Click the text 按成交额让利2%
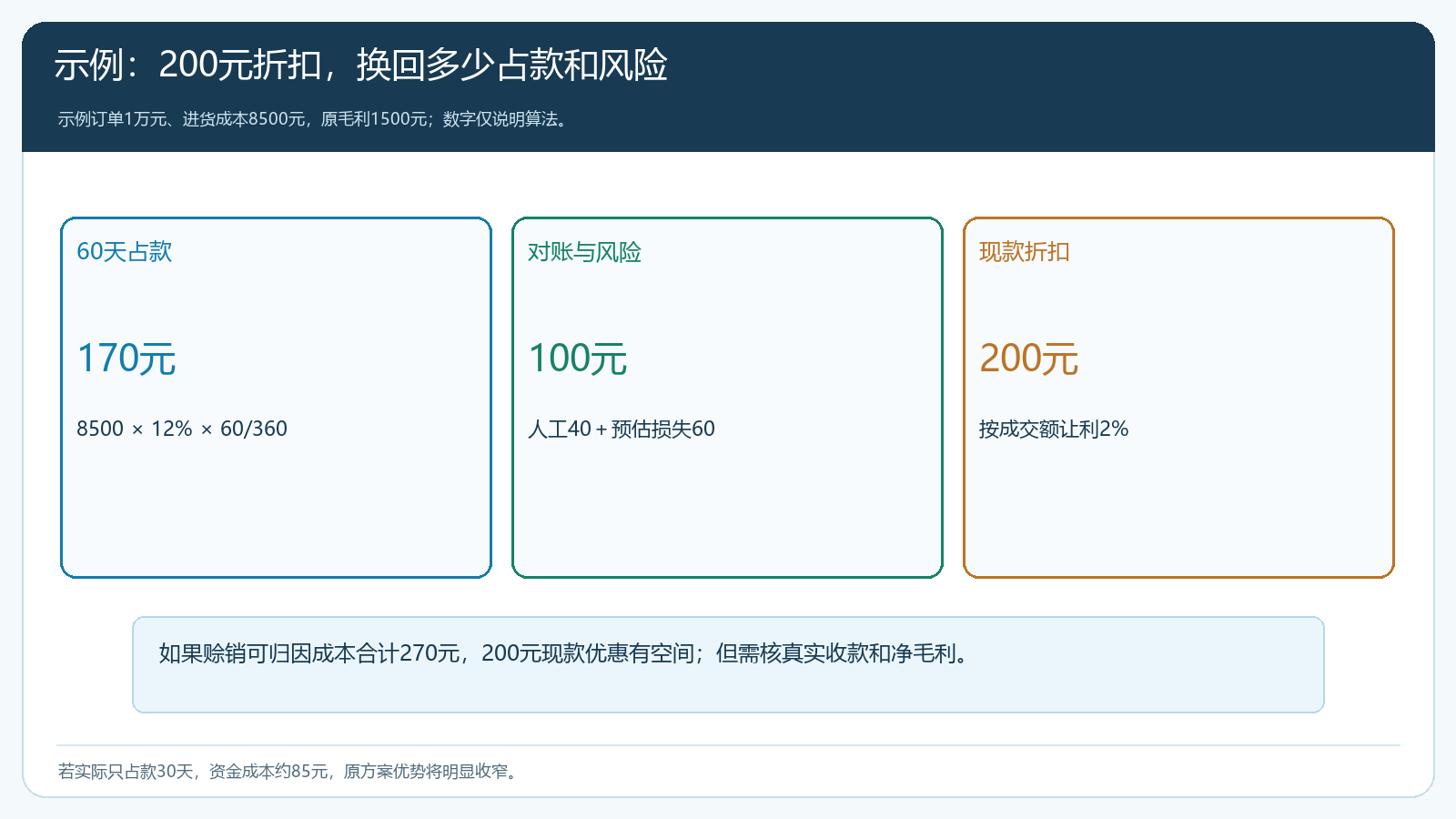The width and height of the screenshot is (1456, 819). (x=1054, y=429)
